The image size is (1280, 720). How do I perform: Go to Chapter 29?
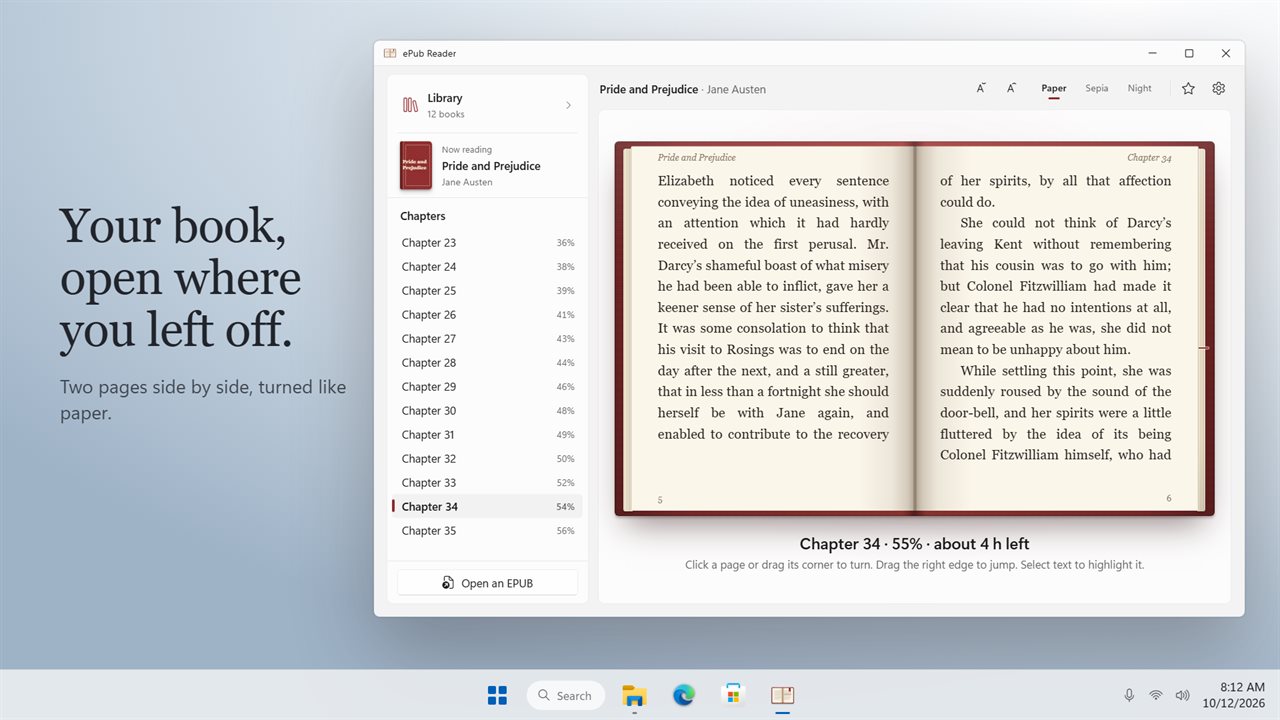pos(487,387)
